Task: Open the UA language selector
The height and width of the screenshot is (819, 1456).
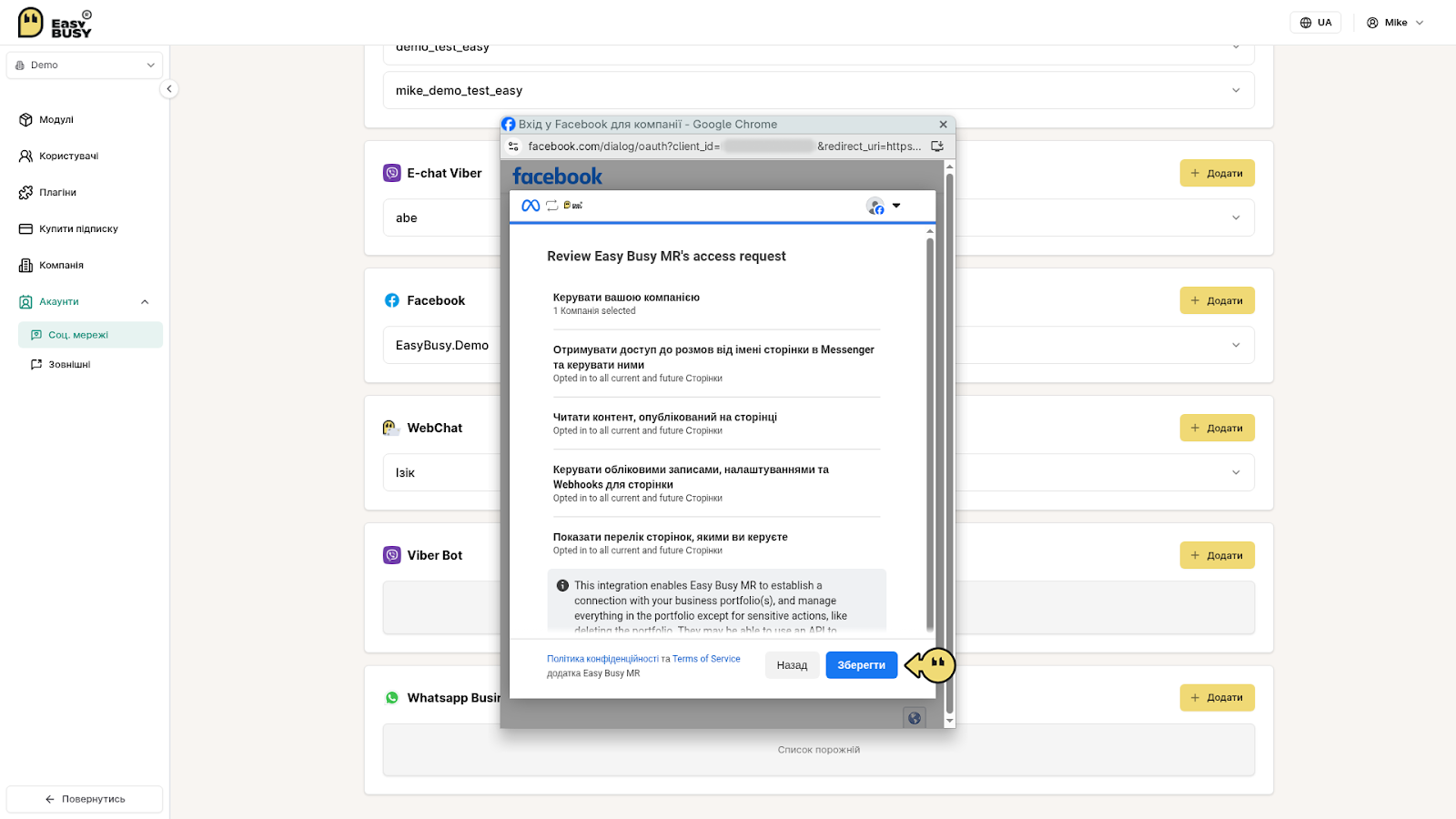Action: click(x=1315, y=23)
